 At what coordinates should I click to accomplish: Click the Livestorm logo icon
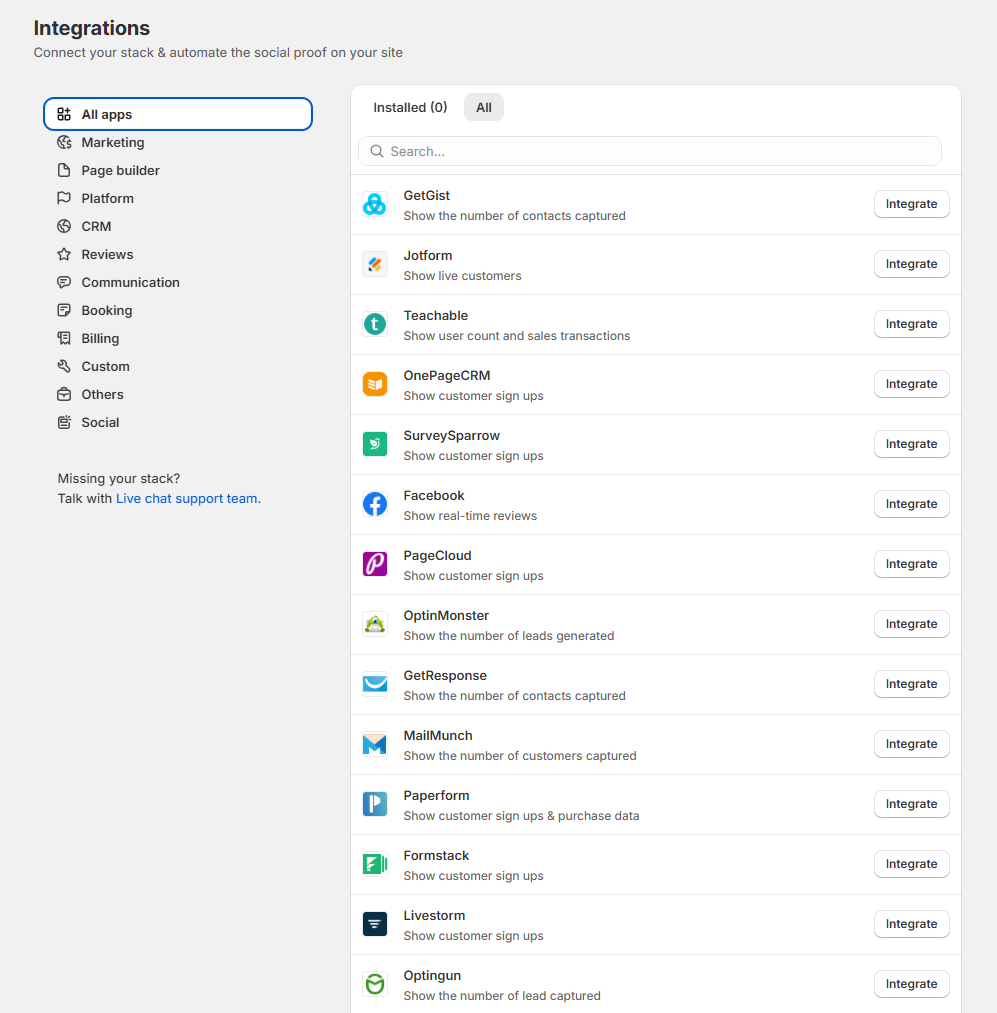[x=374, y=924]
